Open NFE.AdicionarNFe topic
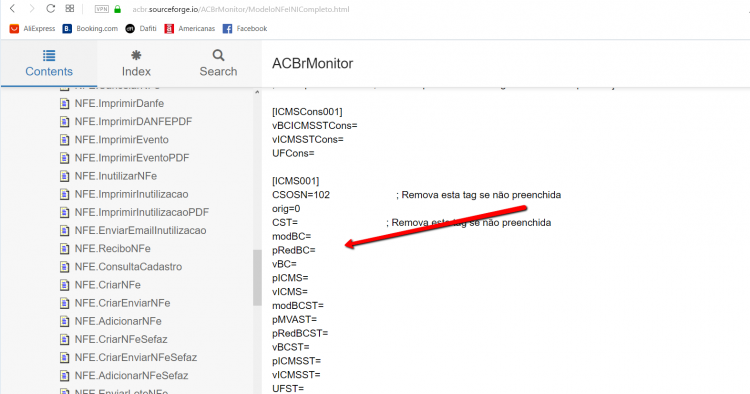 tap(118, 321)
